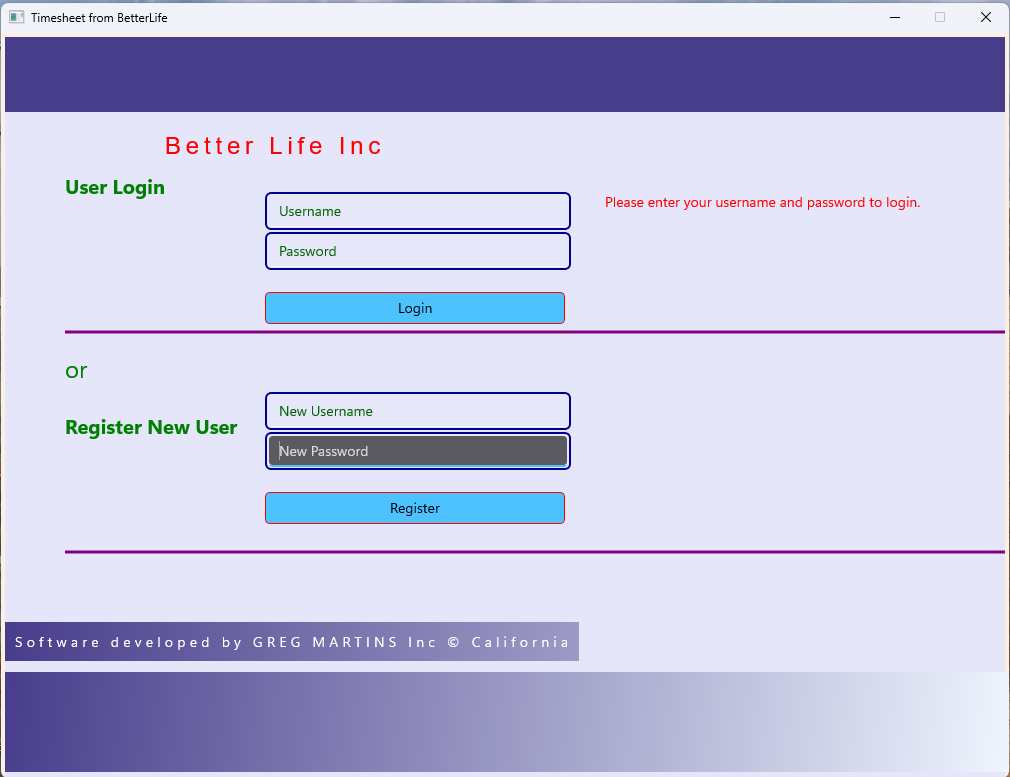The height and width of the screenshot is (777, 1010).
Task: Click the red Better Life Inc heading
Action: click(274, 146)
